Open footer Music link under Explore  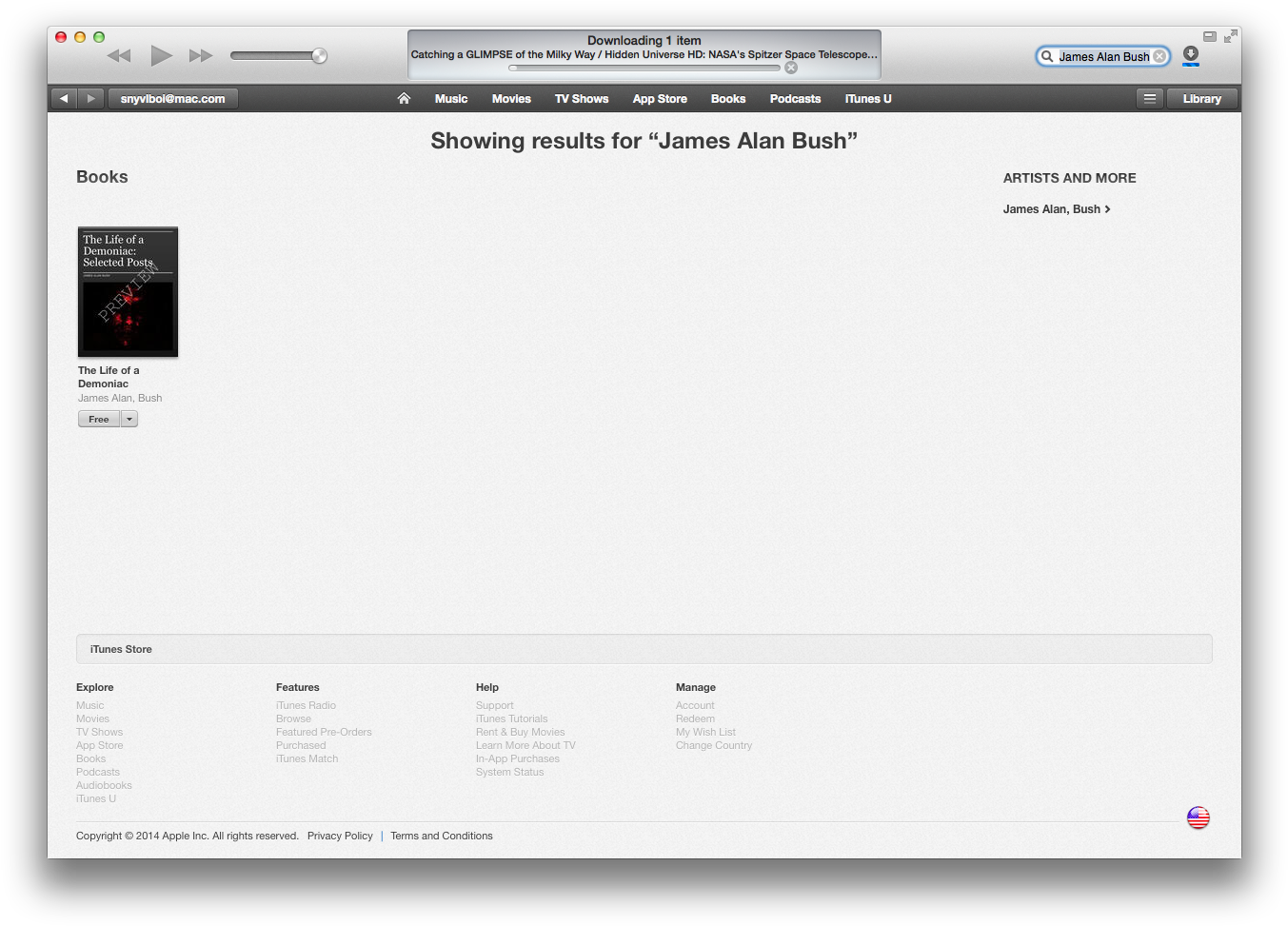tap(90, 705)
